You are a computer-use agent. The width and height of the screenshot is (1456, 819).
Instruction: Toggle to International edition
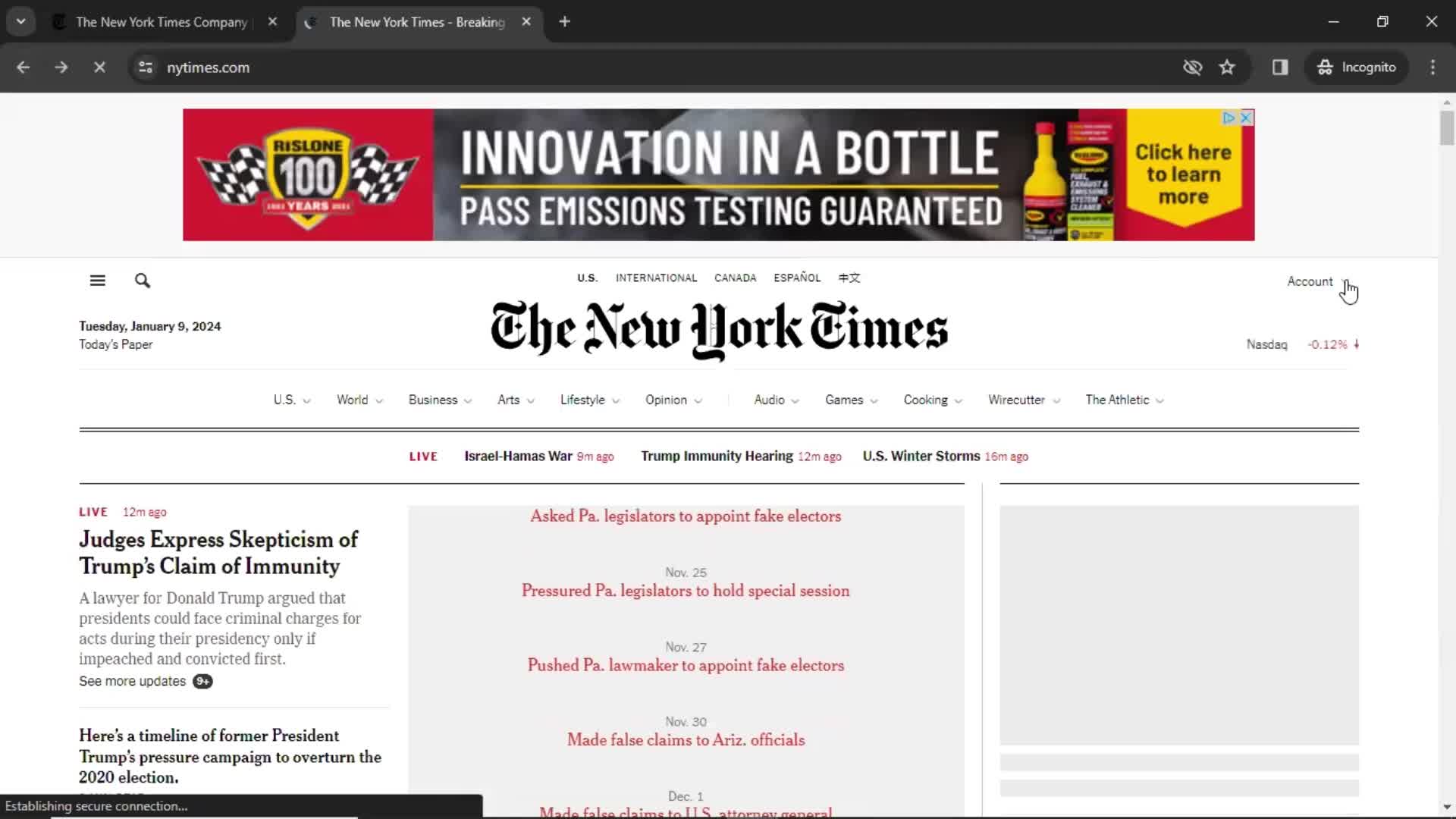click(x=657, y=278)
